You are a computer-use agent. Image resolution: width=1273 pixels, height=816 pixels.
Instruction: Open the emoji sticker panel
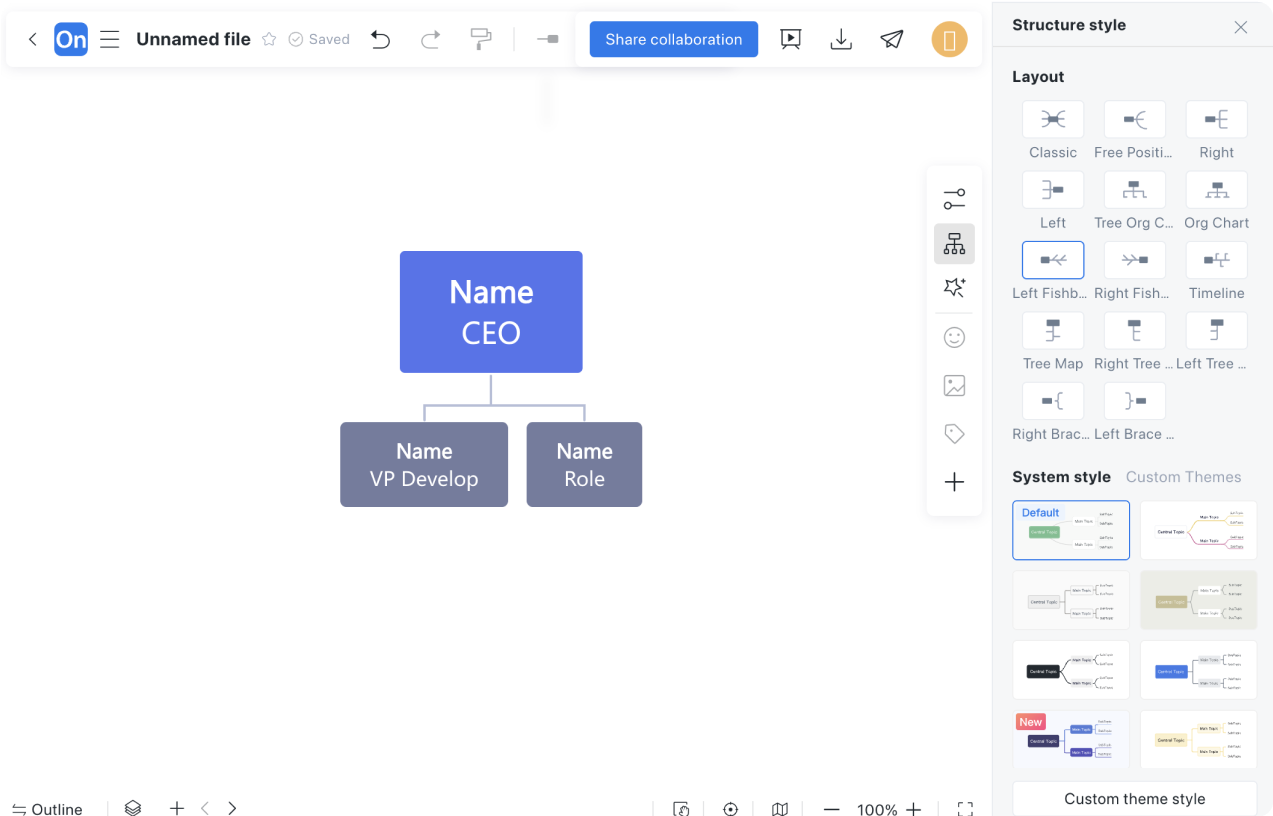click(954, 338)
